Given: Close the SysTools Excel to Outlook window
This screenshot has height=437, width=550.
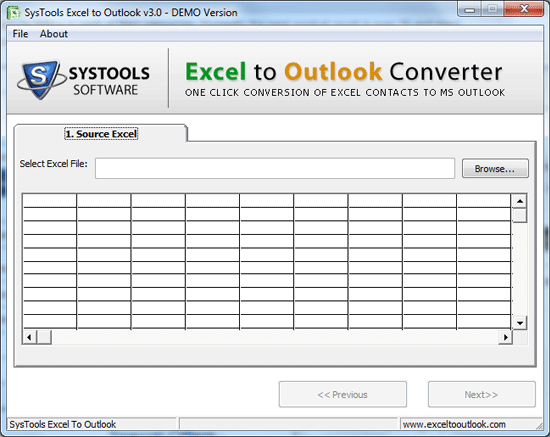Looking at the screenshot, I should [524, 9].
